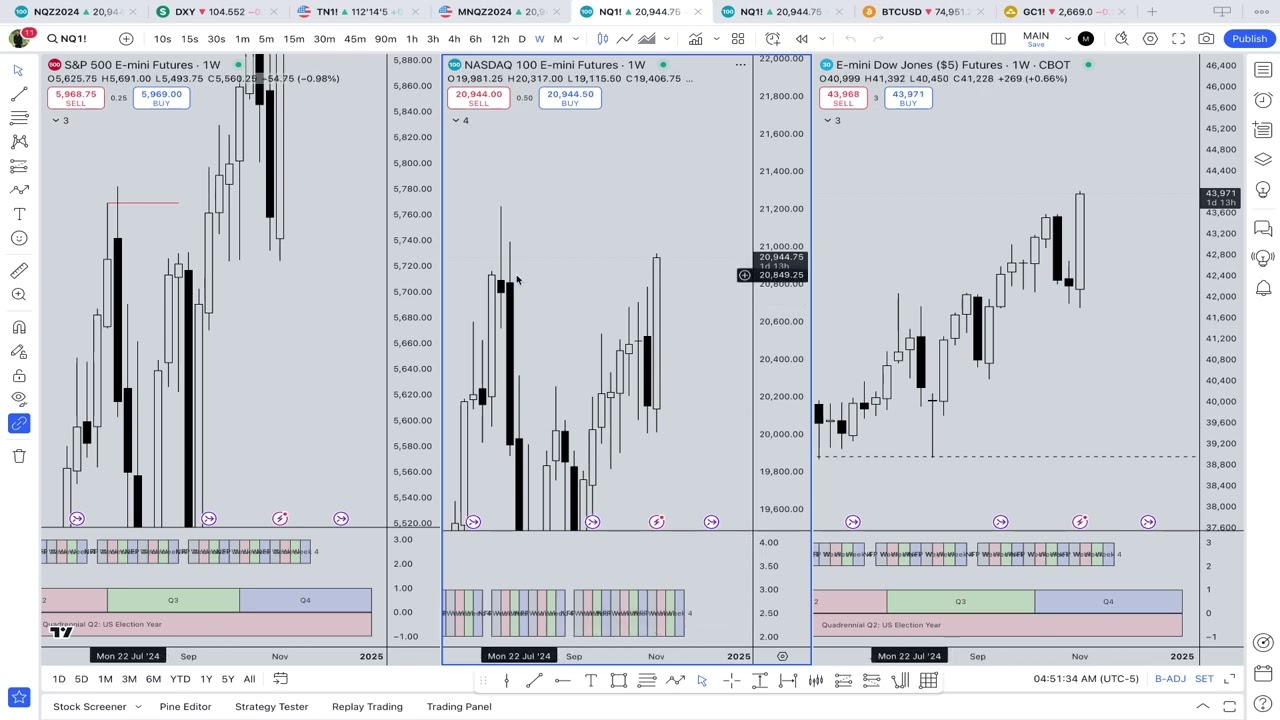Open NASDAQ chart more options menu
1280x720 pixels.
740,65
